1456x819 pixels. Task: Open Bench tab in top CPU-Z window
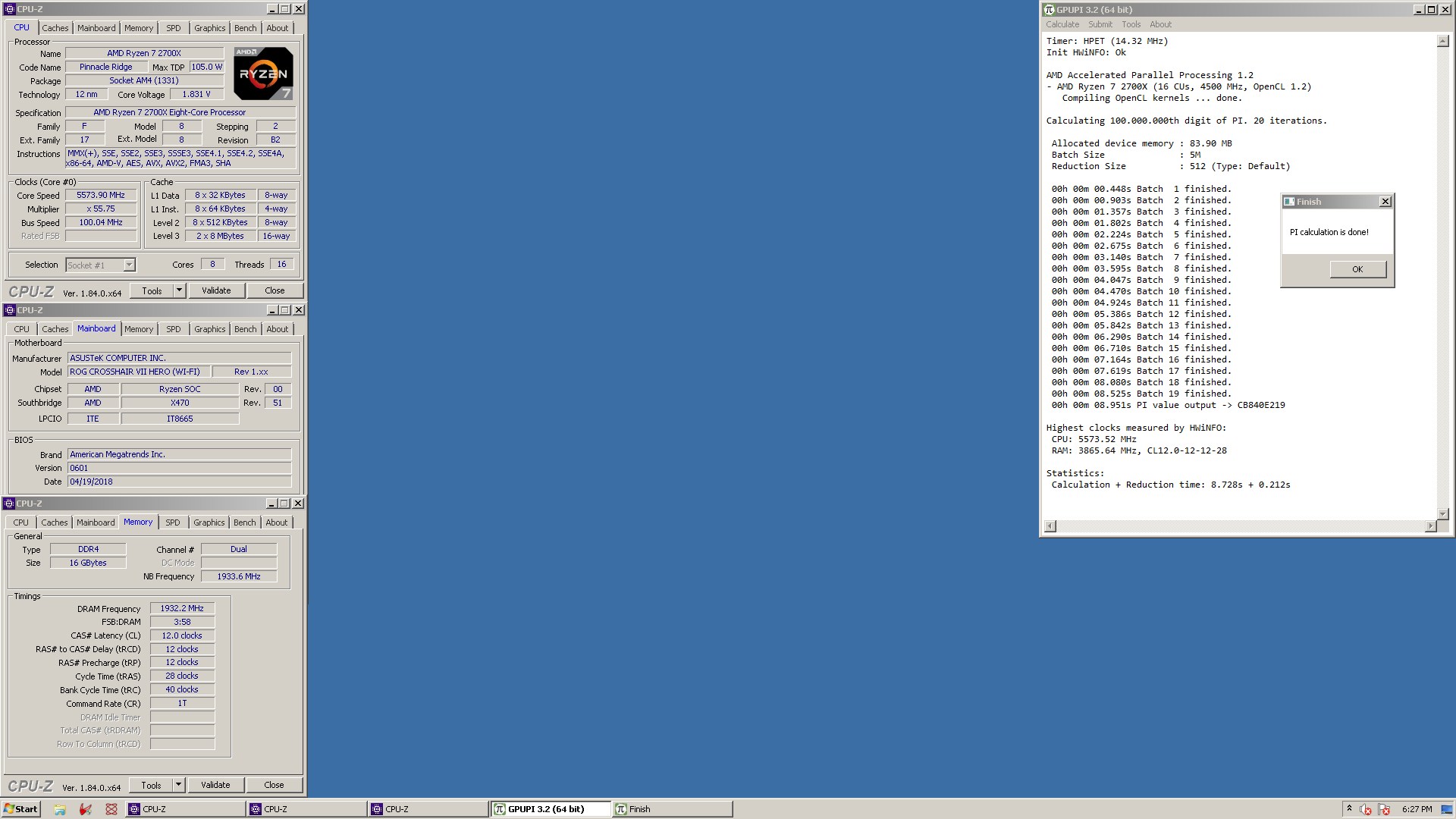[x=246, y=28]
